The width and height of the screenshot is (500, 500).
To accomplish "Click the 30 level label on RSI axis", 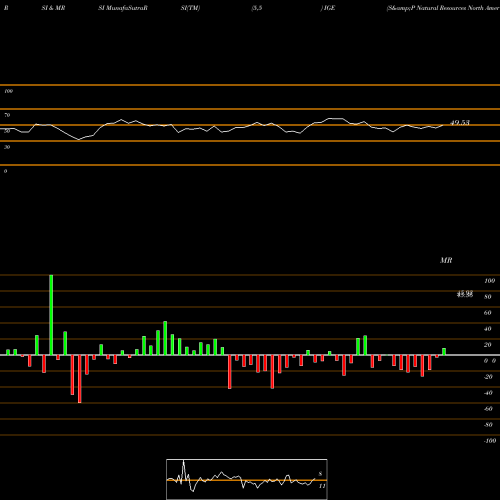I will tap(7, 147).
